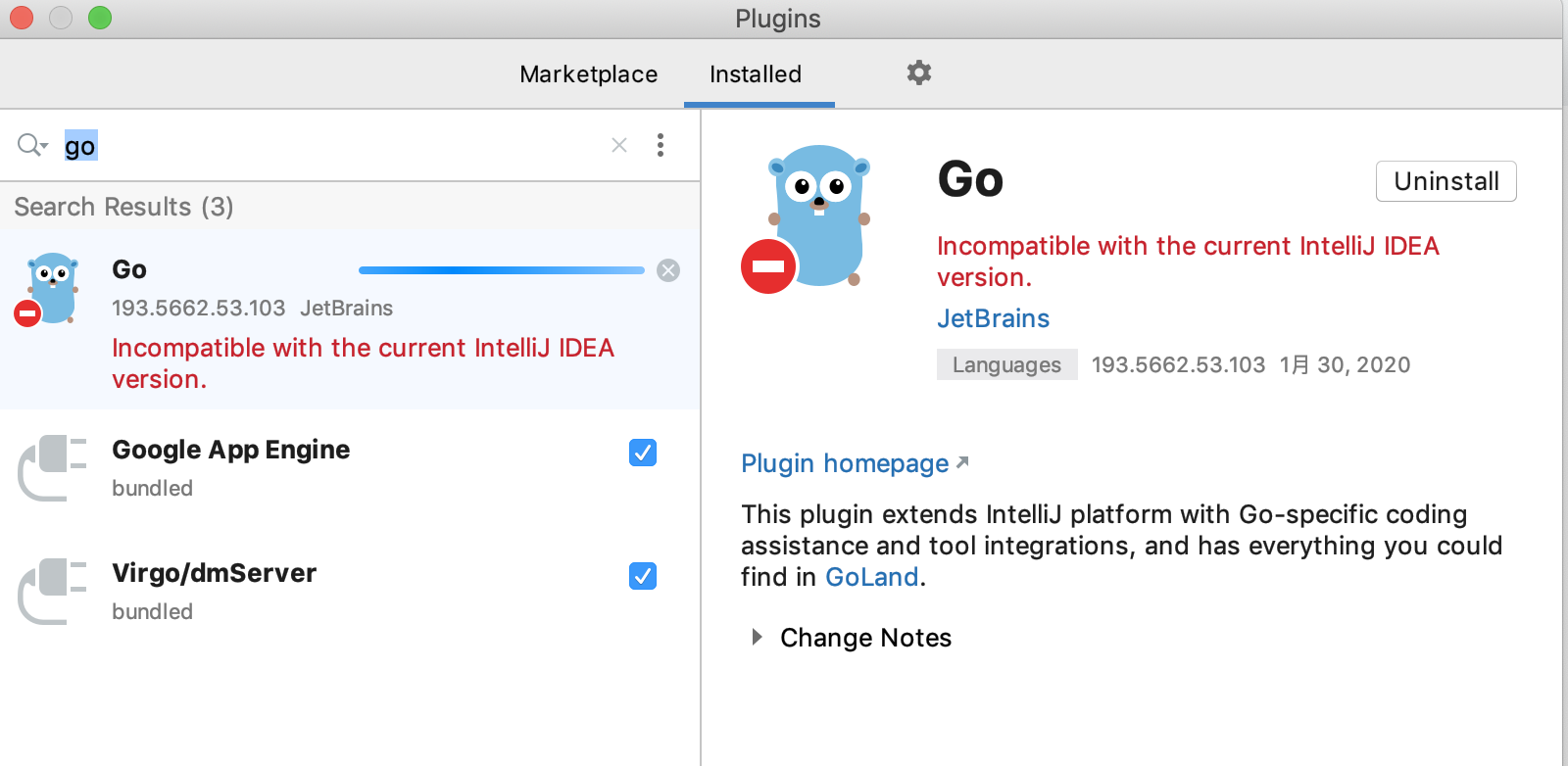1568x766 pixels.
Task: Click the large Go gopher logo in details
Action: point(807,217)
